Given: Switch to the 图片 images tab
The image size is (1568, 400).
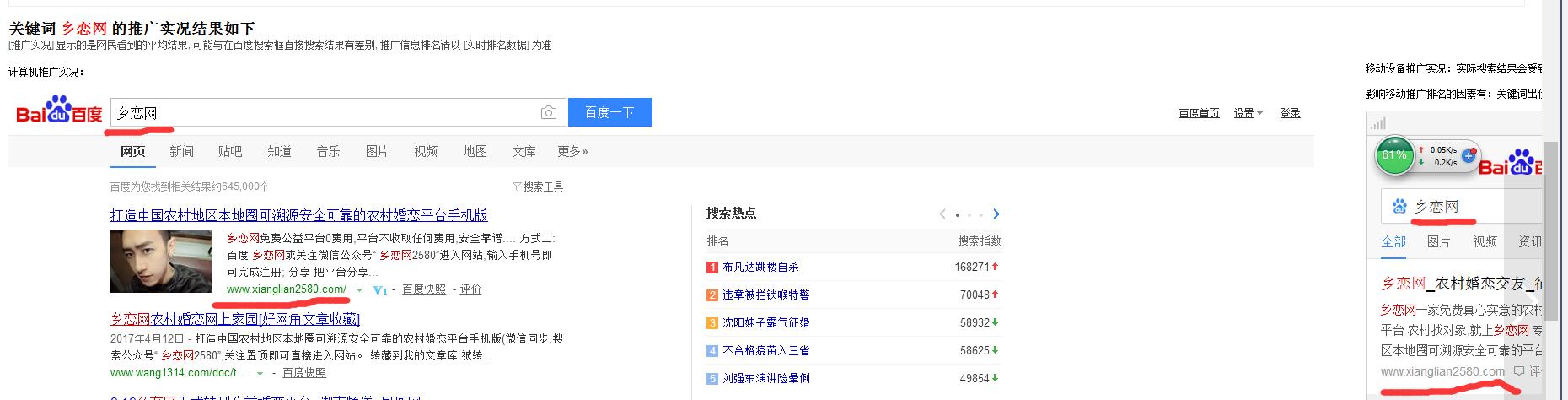Looking at the screenshot, I should pos(377,151).
